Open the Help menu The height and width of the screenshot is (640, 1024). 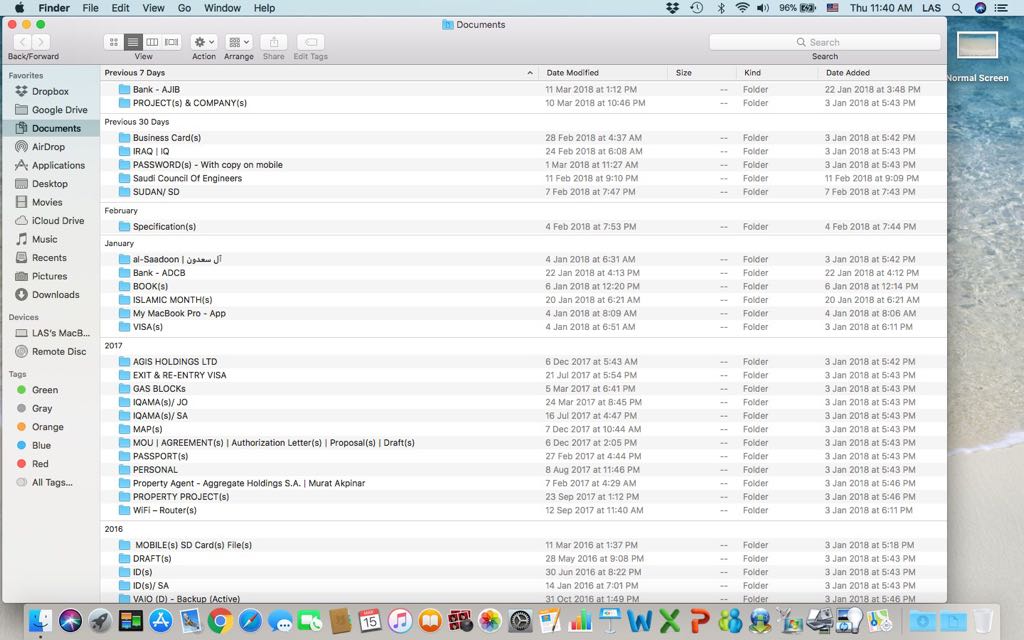[x=264, y=8]
